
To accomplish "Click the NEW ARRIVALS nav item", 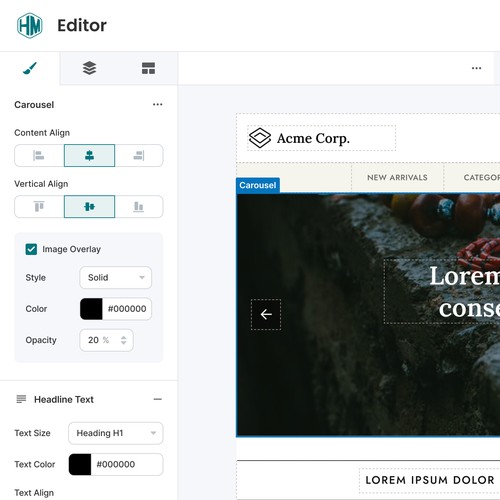I will [397, 177].
